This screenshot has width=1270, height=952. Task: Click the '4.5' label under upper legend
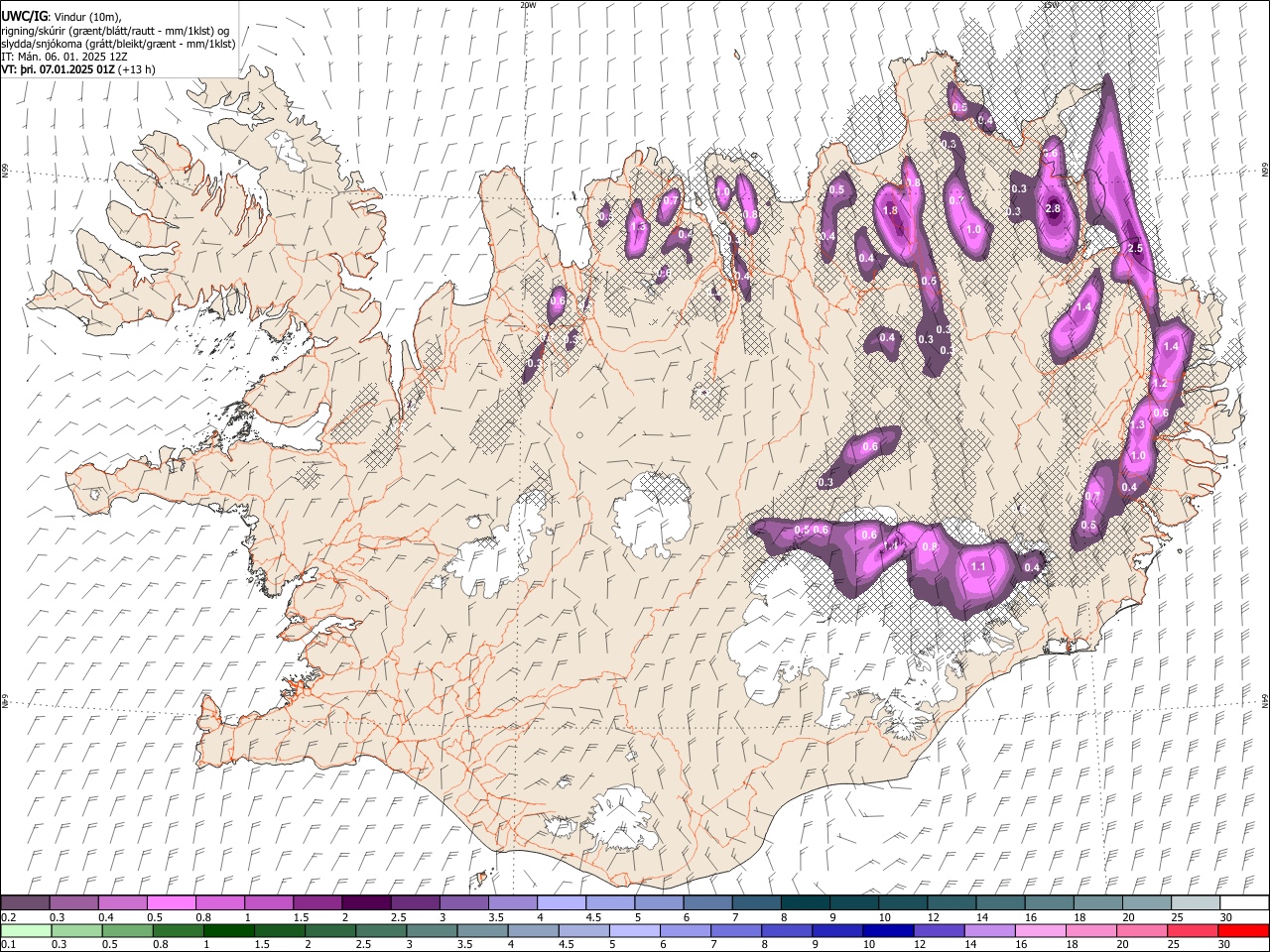point(593,917)
